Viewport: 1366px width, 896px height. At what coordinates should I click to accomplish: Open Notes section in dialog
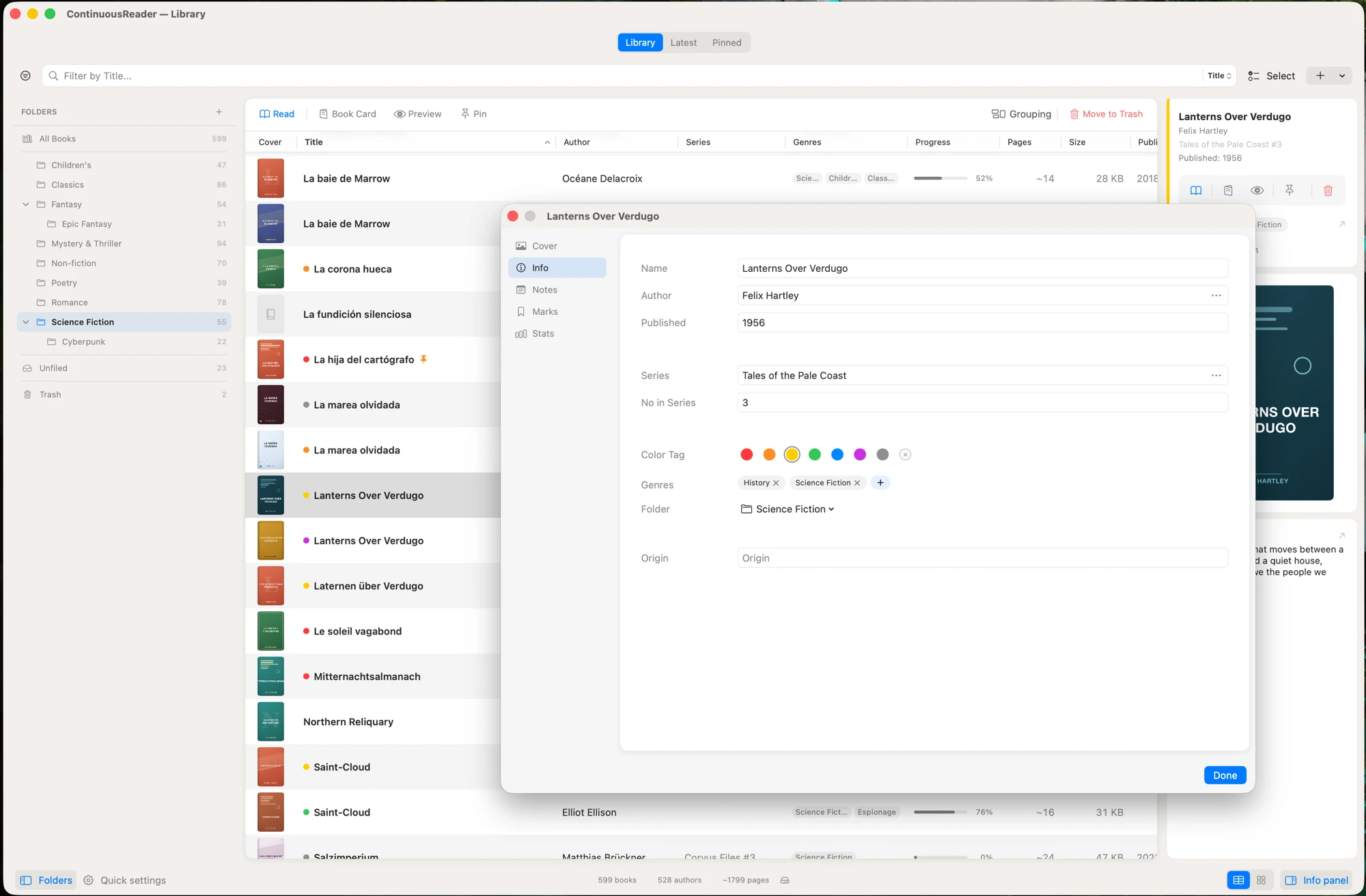pos(557,290)
